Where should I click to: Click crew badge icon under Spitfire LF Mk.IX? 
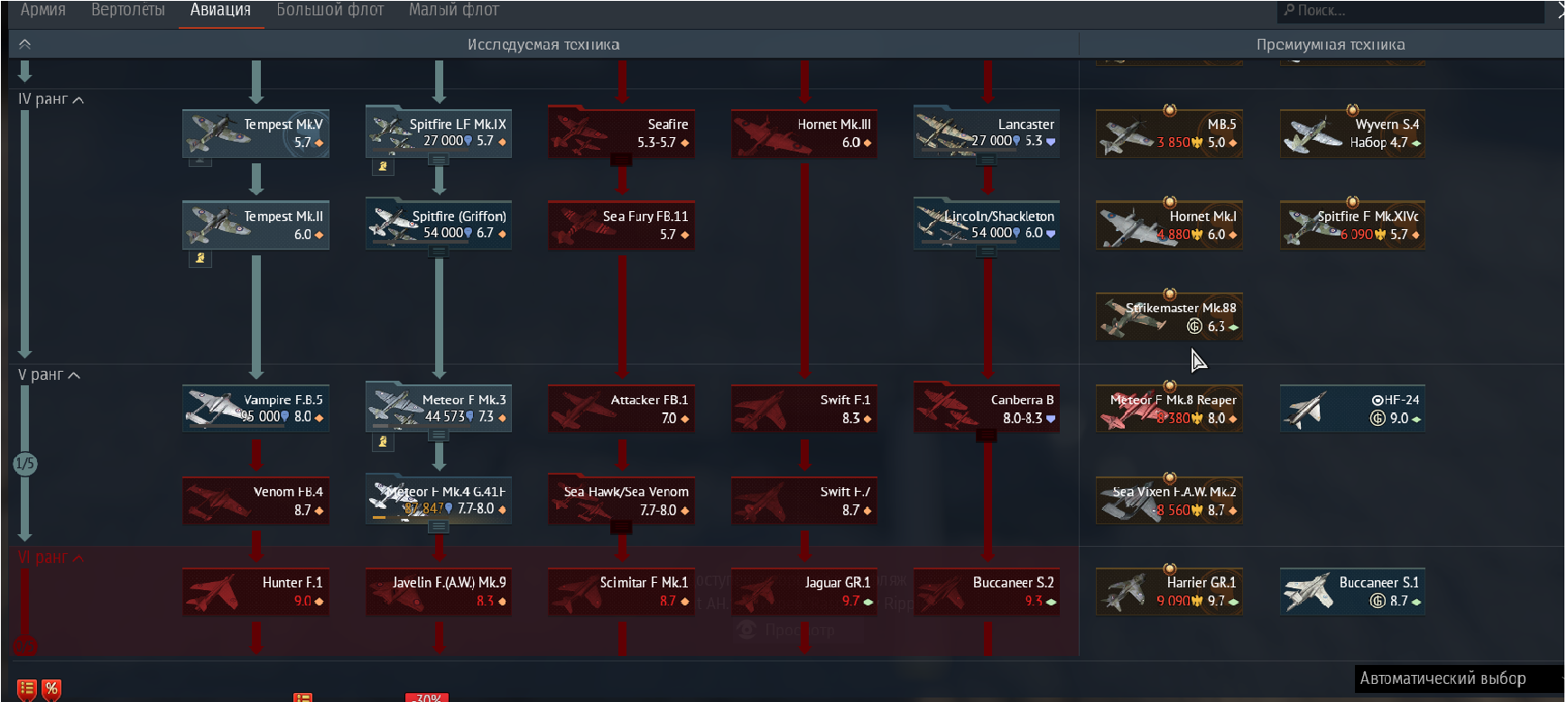pos(383,166)
